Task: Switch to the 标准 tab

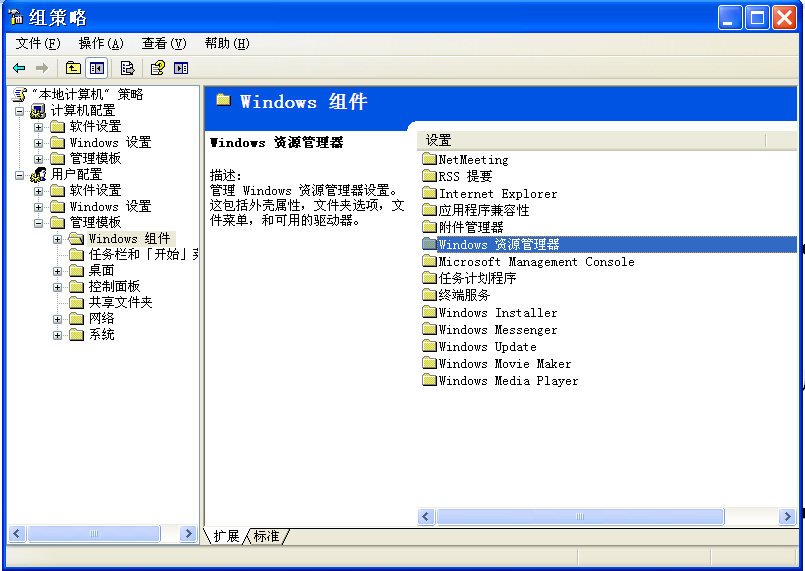Action: pyautogui.click(x=266, y=536)
